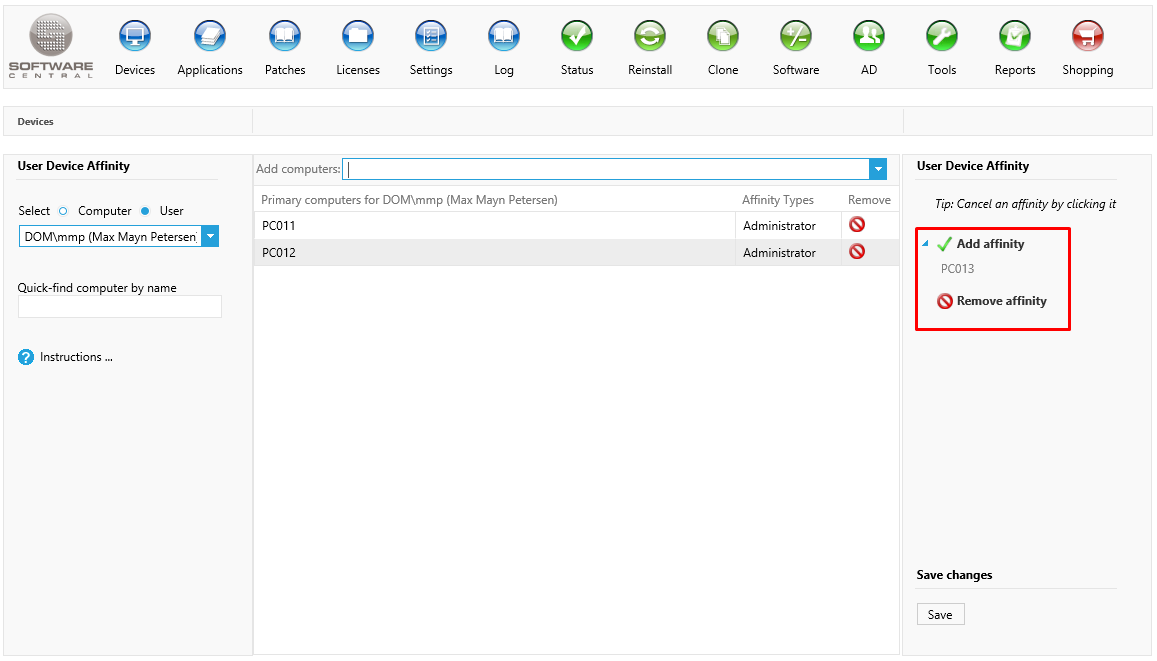
Task: Select the Computer radio button
Action: 63,211
